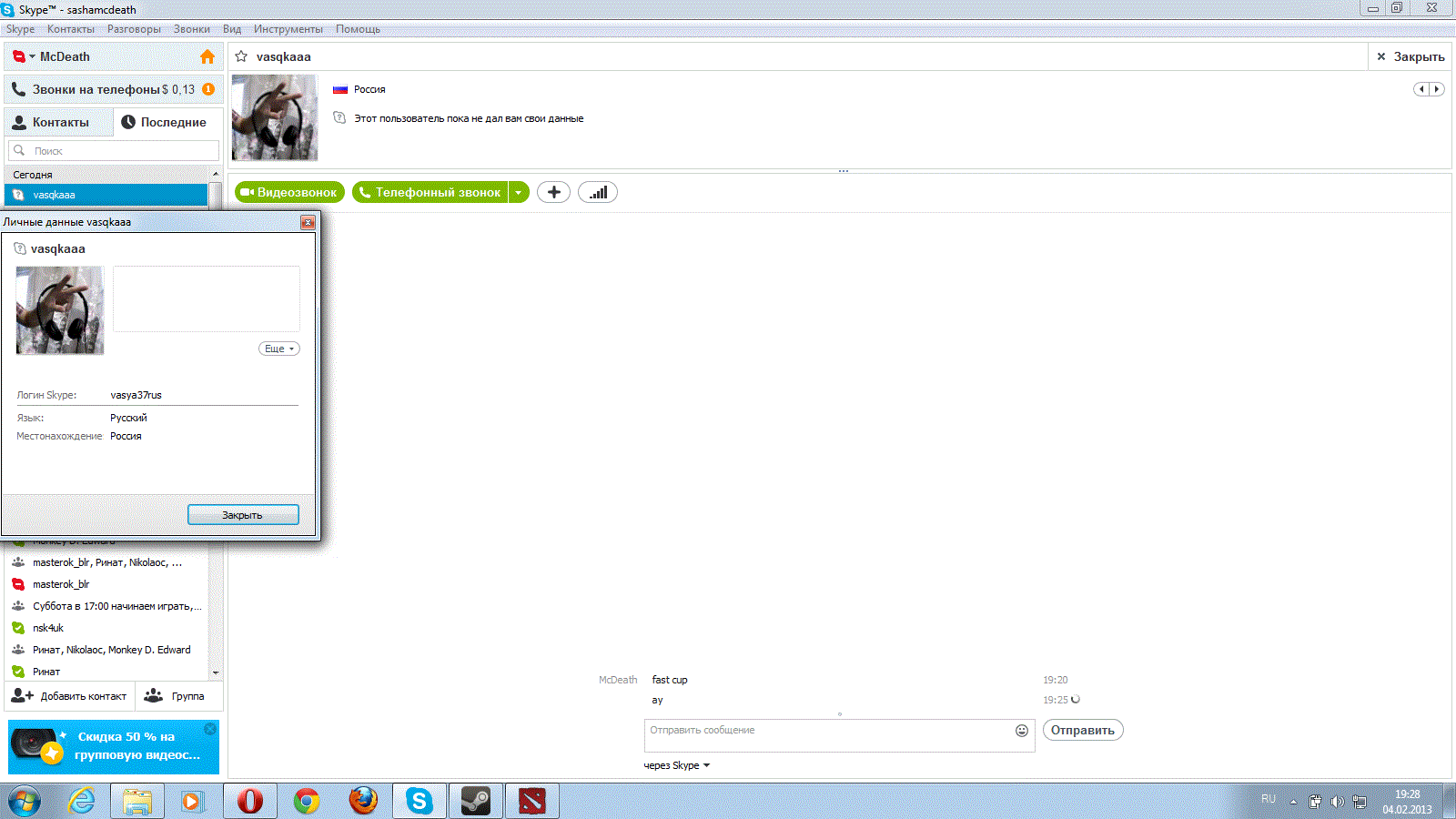Show hidden system tray icons arrow
This screenshot has width=1456, height=819.
[x=1293, y=802]
